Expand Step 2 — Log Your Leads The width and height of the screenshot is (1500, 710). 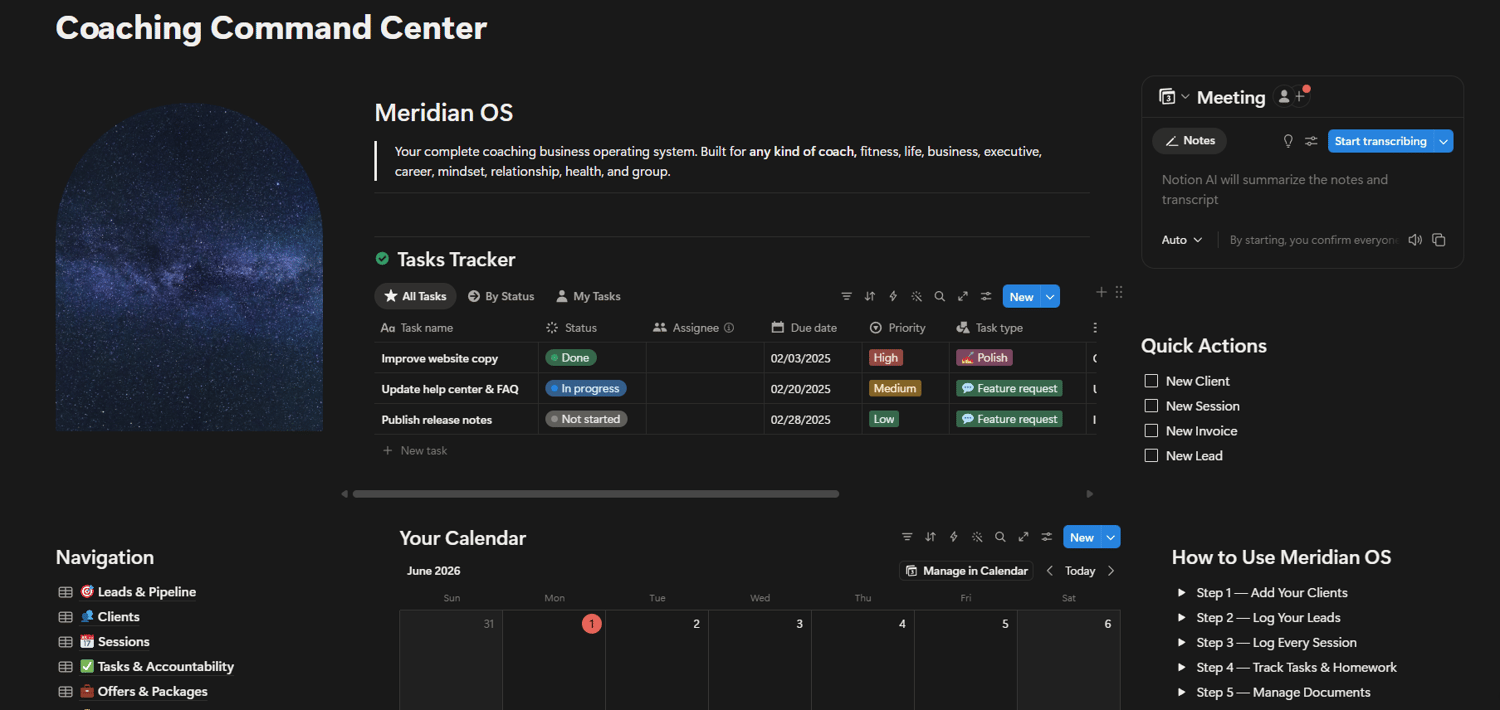point(1182,618)
